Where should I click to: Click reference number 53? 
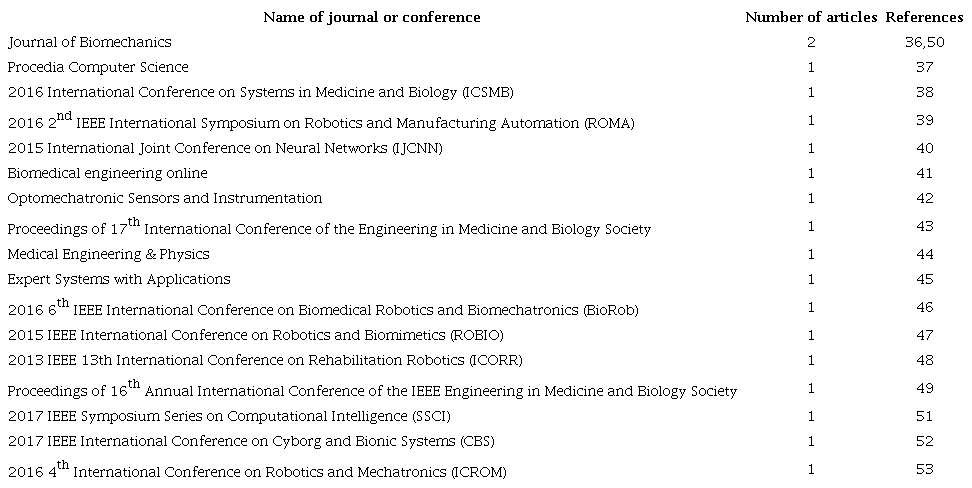click(924, 469)
